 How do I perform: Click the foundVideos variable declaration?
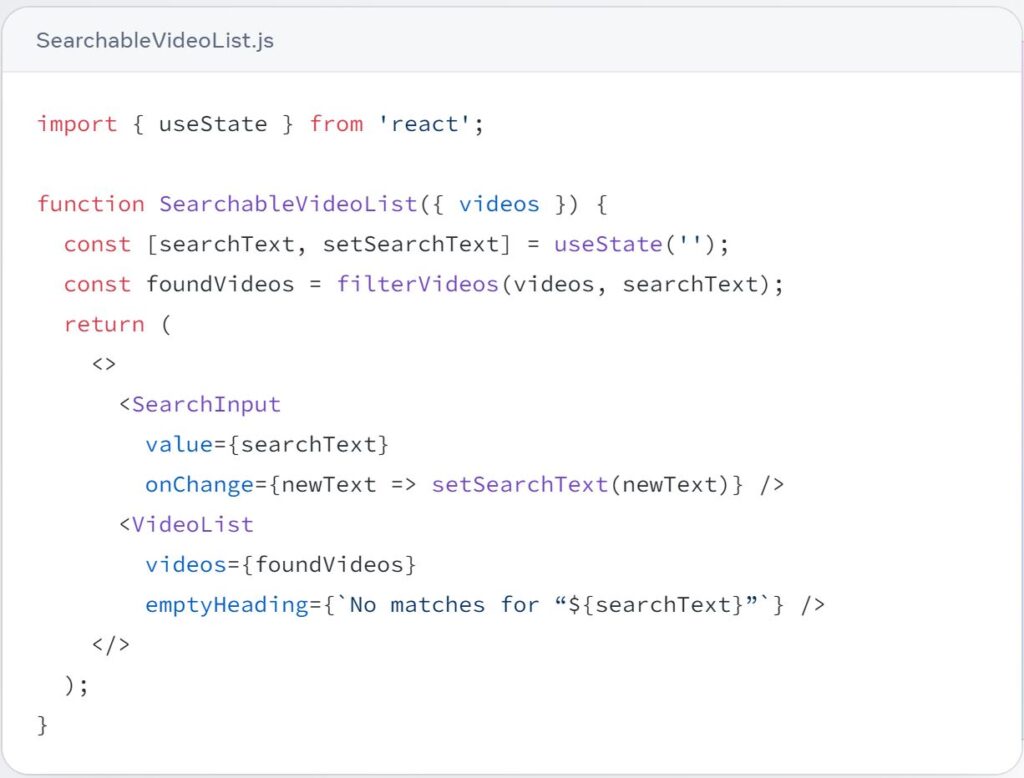coord(220,284)
